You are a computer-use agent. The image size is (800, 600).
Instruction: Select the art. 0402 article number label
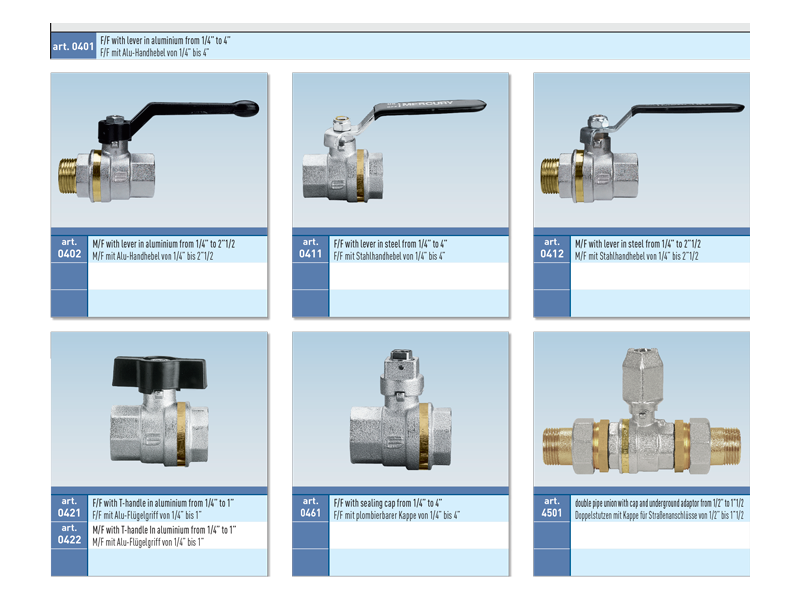pos(69,249)
